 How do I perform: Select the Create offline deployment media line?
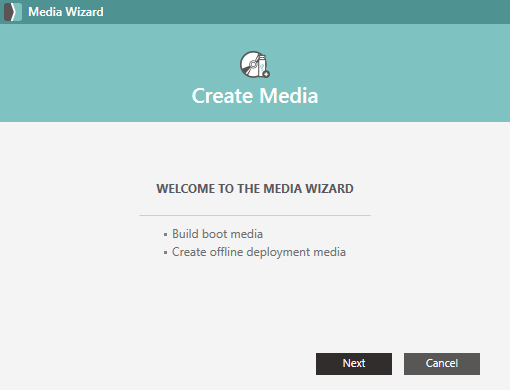tap(259, 252)
